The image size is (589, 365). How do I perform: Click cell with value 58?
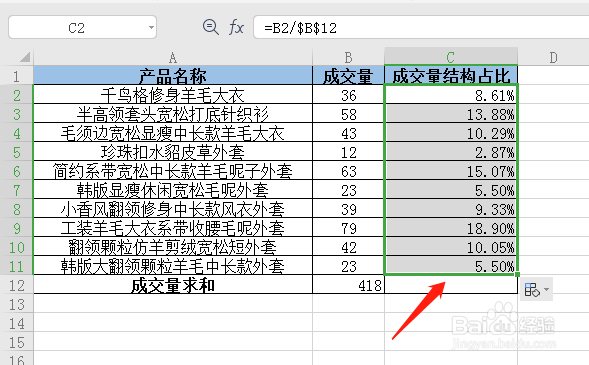pos(348,114)
